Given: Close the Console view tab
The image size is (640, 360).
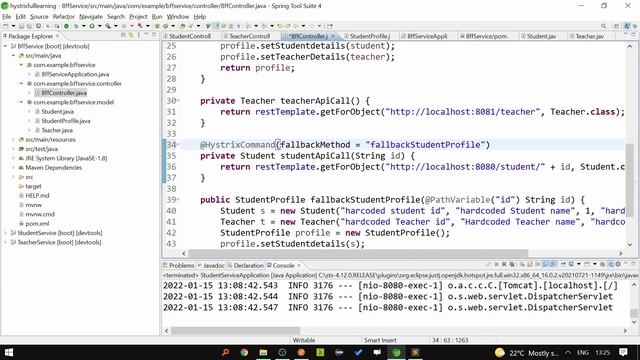Looking at the screenshot, I should pyautogui.click(x=299, y=265).
